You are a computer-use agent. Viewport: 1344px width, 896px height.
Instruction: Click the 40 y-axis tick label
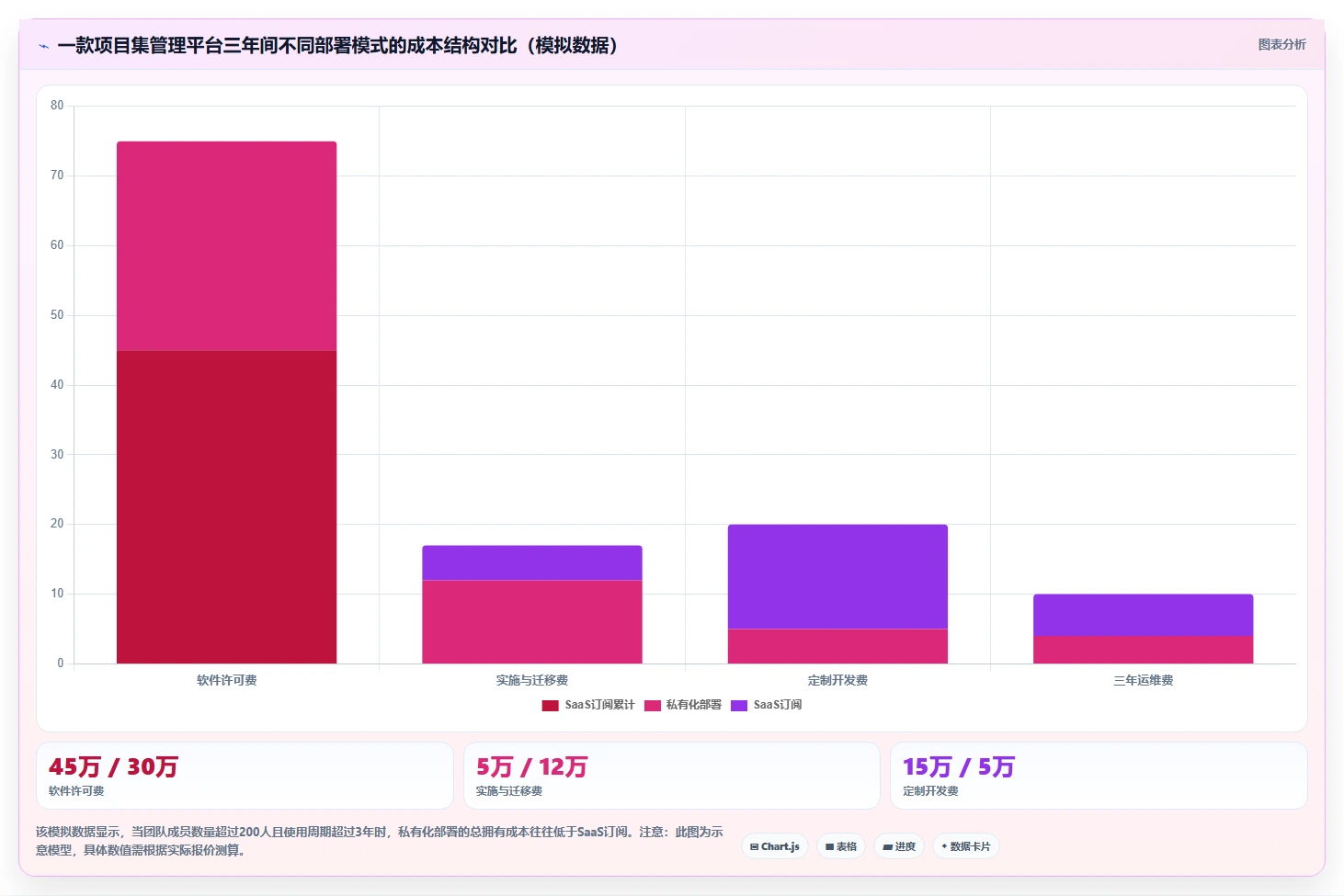pyautogui.click(x=57, y=385)
